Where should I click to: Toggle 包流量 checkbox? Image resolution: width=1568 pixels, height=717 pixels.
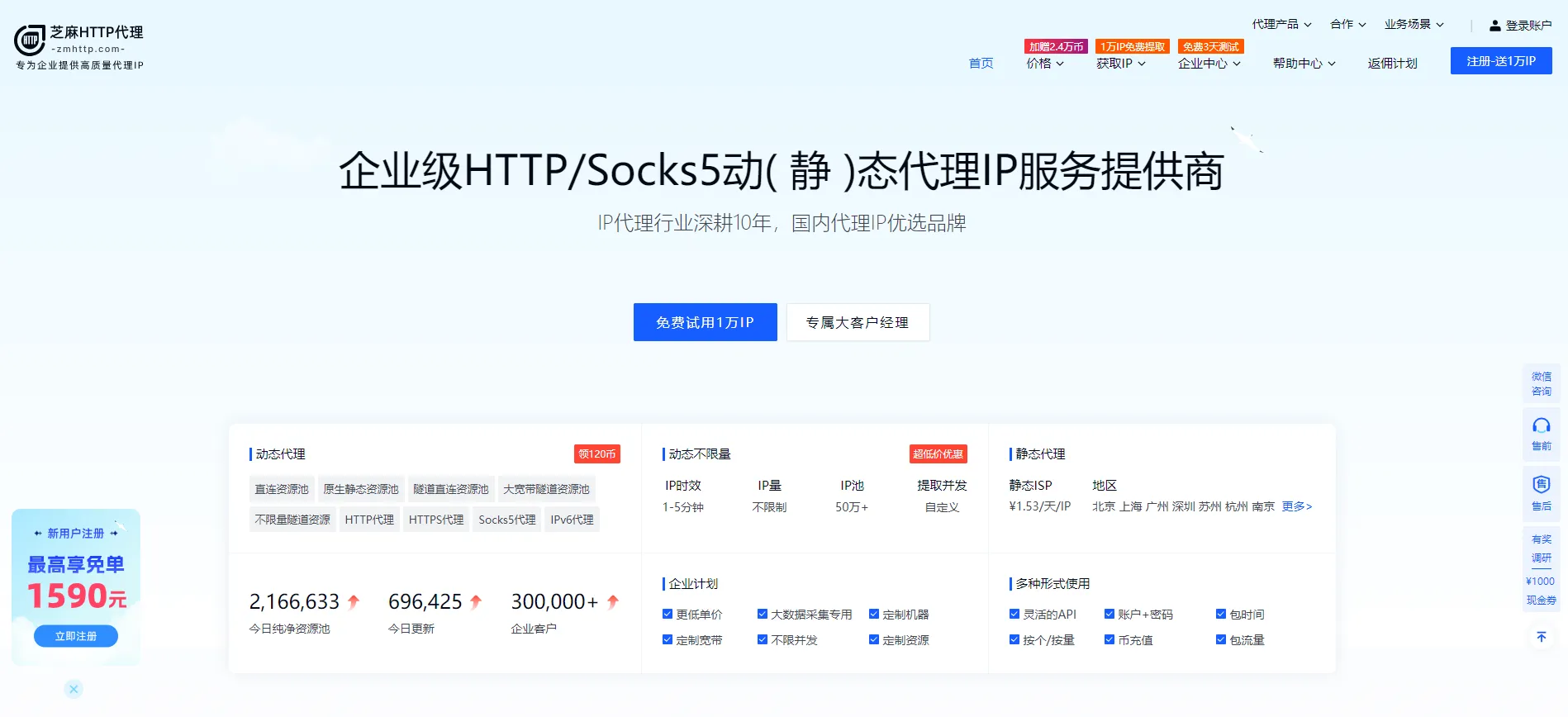tap(1221, 639)
